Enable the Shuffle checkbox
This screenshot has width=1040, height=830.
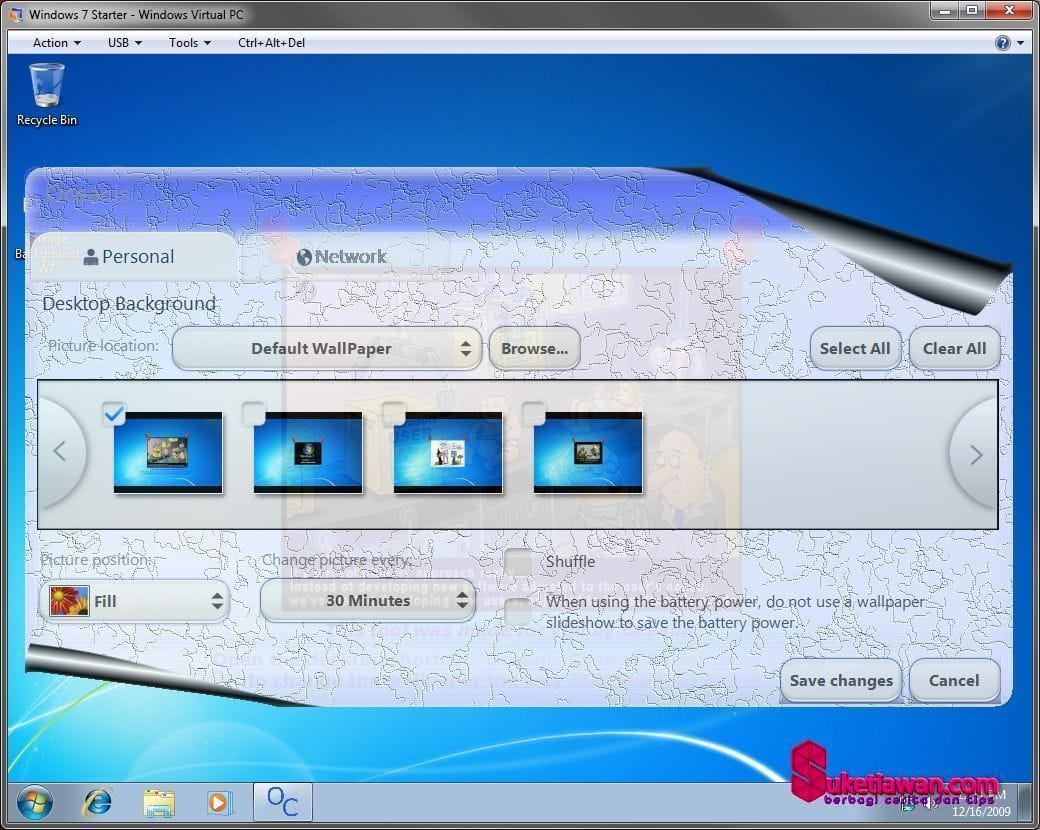(518, 562)
